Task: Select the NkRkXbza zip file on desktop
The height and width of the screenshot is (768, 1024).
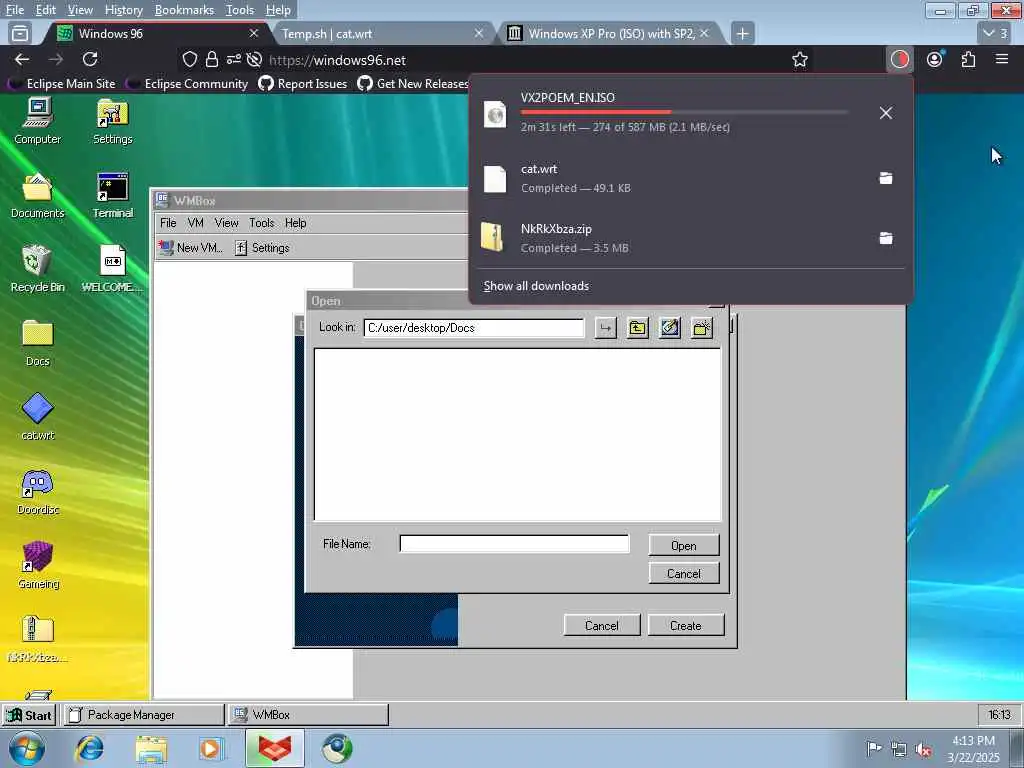Action: coord(37,639)
